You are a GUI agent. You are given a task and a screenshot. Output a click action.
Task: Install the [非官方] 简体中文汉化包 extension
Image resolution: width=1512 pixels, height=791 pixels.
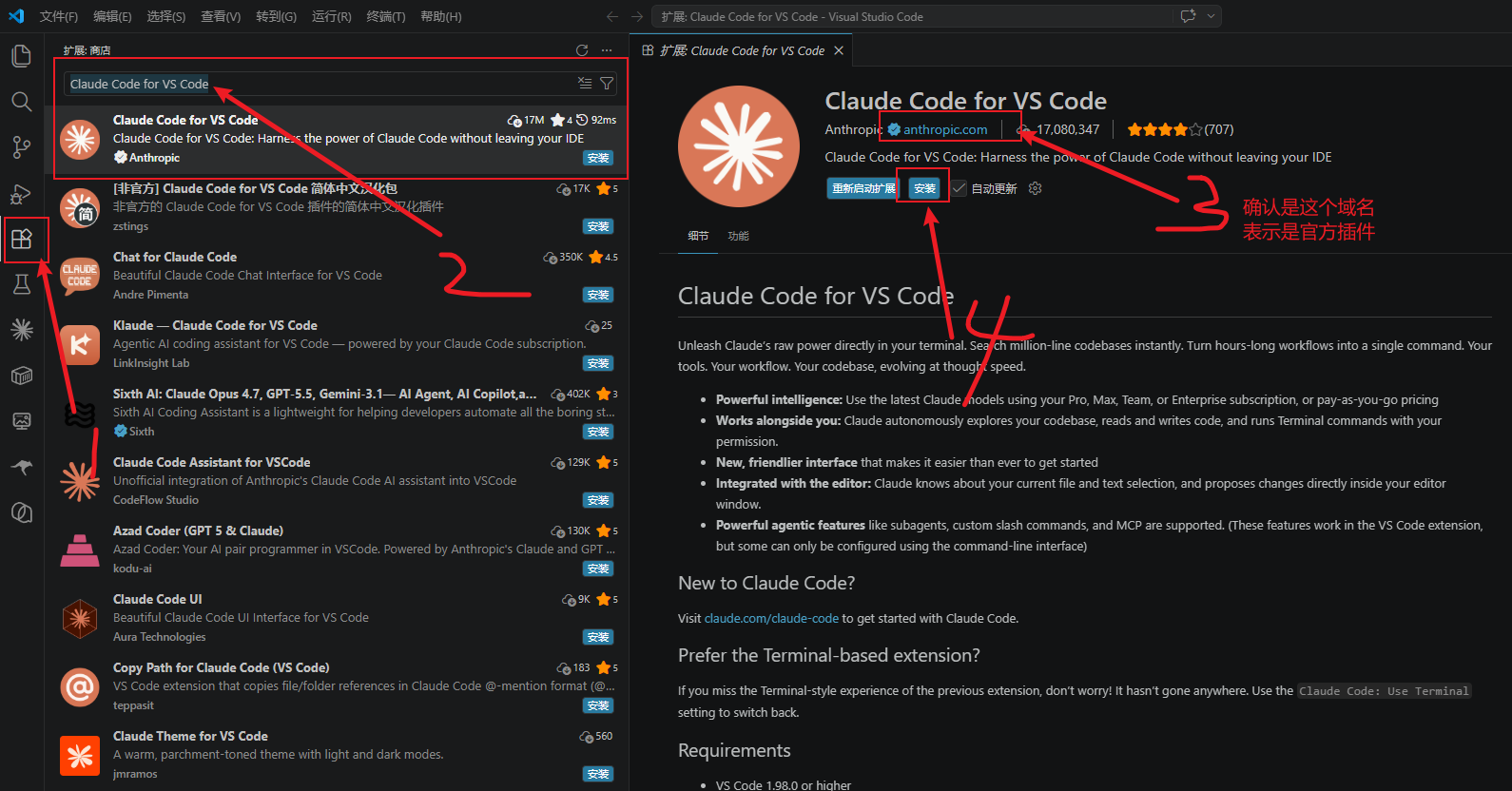coord(598,226)
